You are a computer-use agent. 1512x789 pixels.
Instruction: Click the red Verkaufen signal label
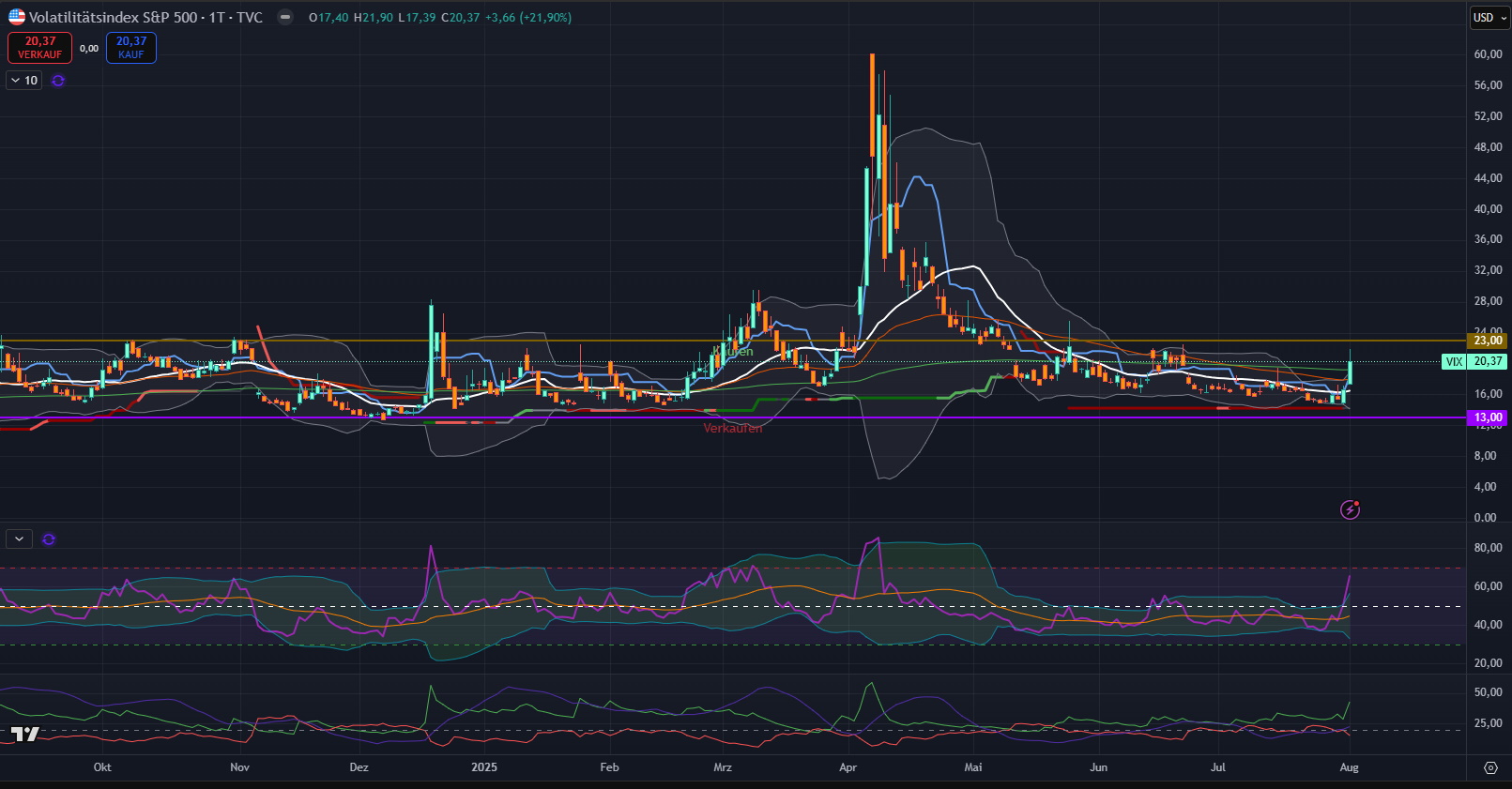(x=733, y=429)
